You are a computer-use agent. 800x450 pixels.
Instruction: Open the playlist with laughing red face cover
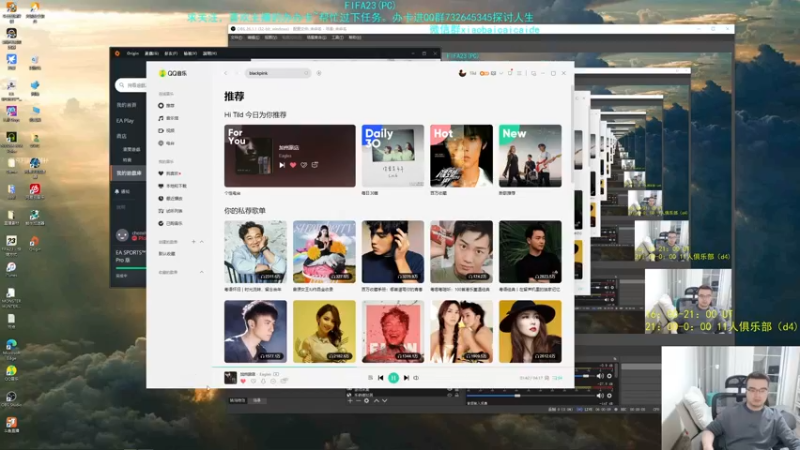[393, 332]
